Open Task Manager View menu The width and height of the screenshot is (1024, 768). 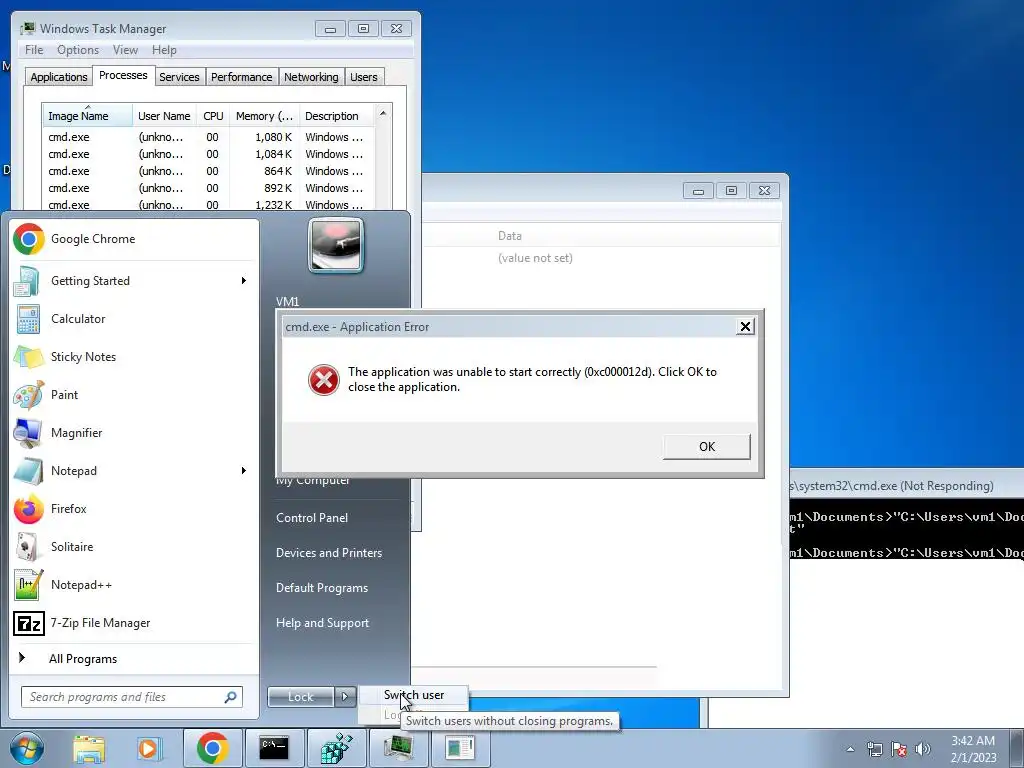tap(125, 50)
